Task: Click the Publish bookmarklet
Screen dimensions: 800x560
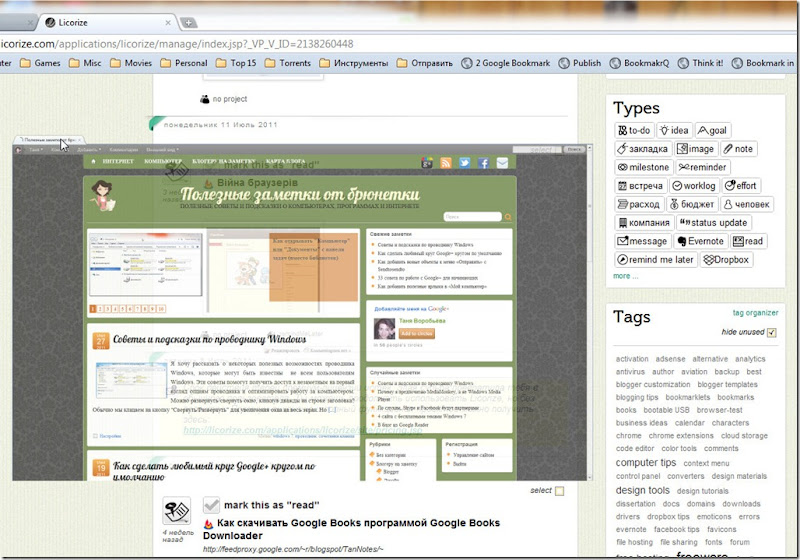Action: 580,63
